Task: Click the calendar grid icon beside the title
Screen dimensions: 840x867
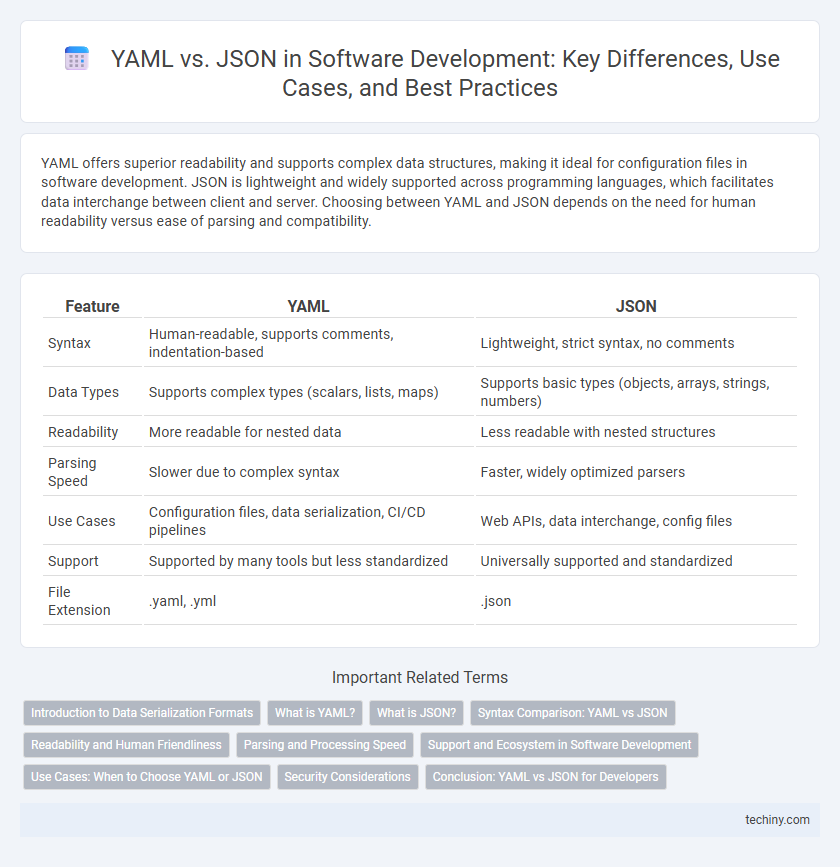Action: click(77, 59)
